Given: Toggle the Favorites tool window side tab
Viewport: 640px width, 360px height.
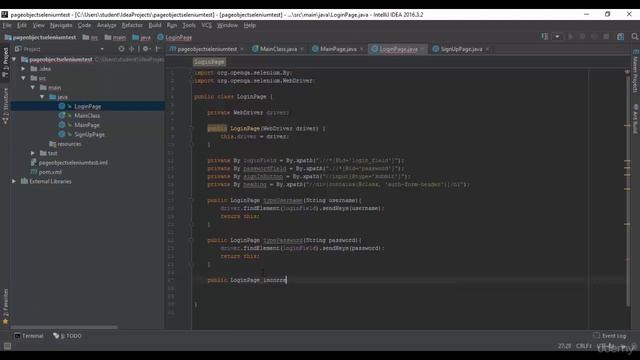Looking at the screenshot, I should 5,307.
